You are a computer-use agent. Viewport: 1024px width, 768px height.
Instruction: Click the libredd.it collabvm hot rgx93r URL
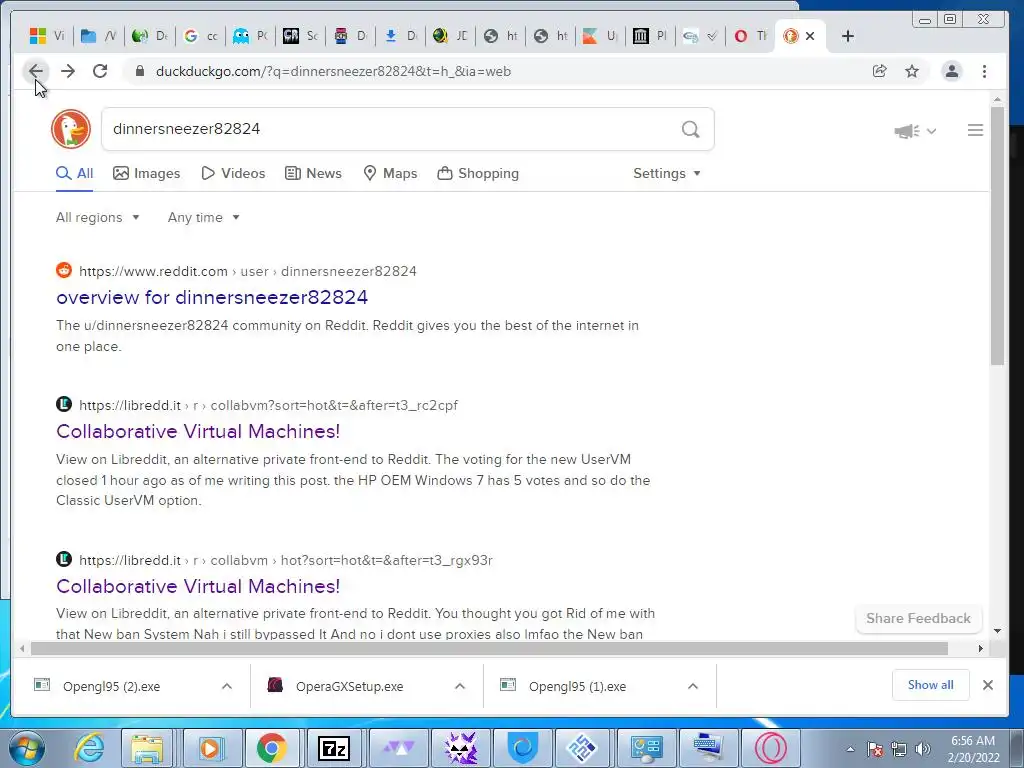(285, 560)
